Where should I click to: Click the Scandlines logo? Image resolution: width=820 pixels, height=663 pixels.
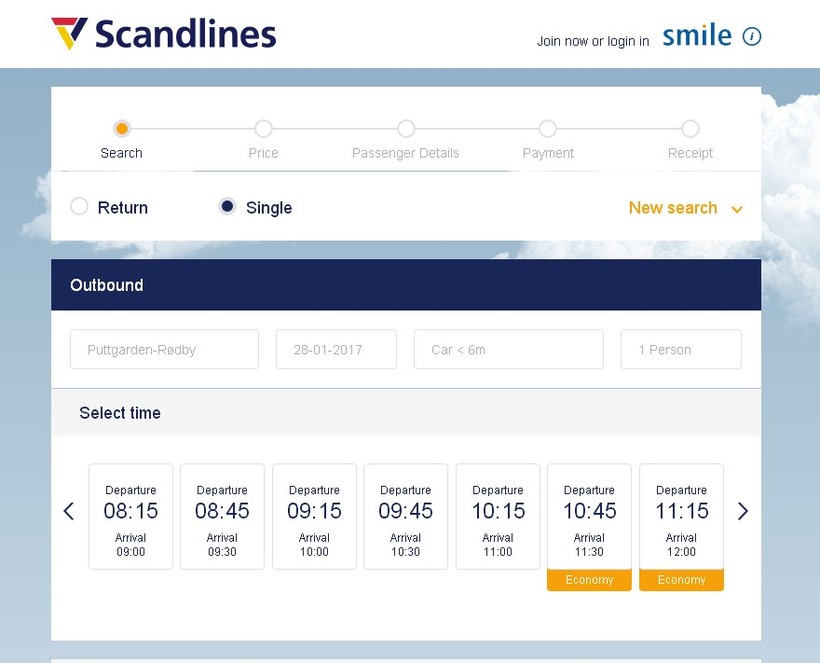(164, 34)
